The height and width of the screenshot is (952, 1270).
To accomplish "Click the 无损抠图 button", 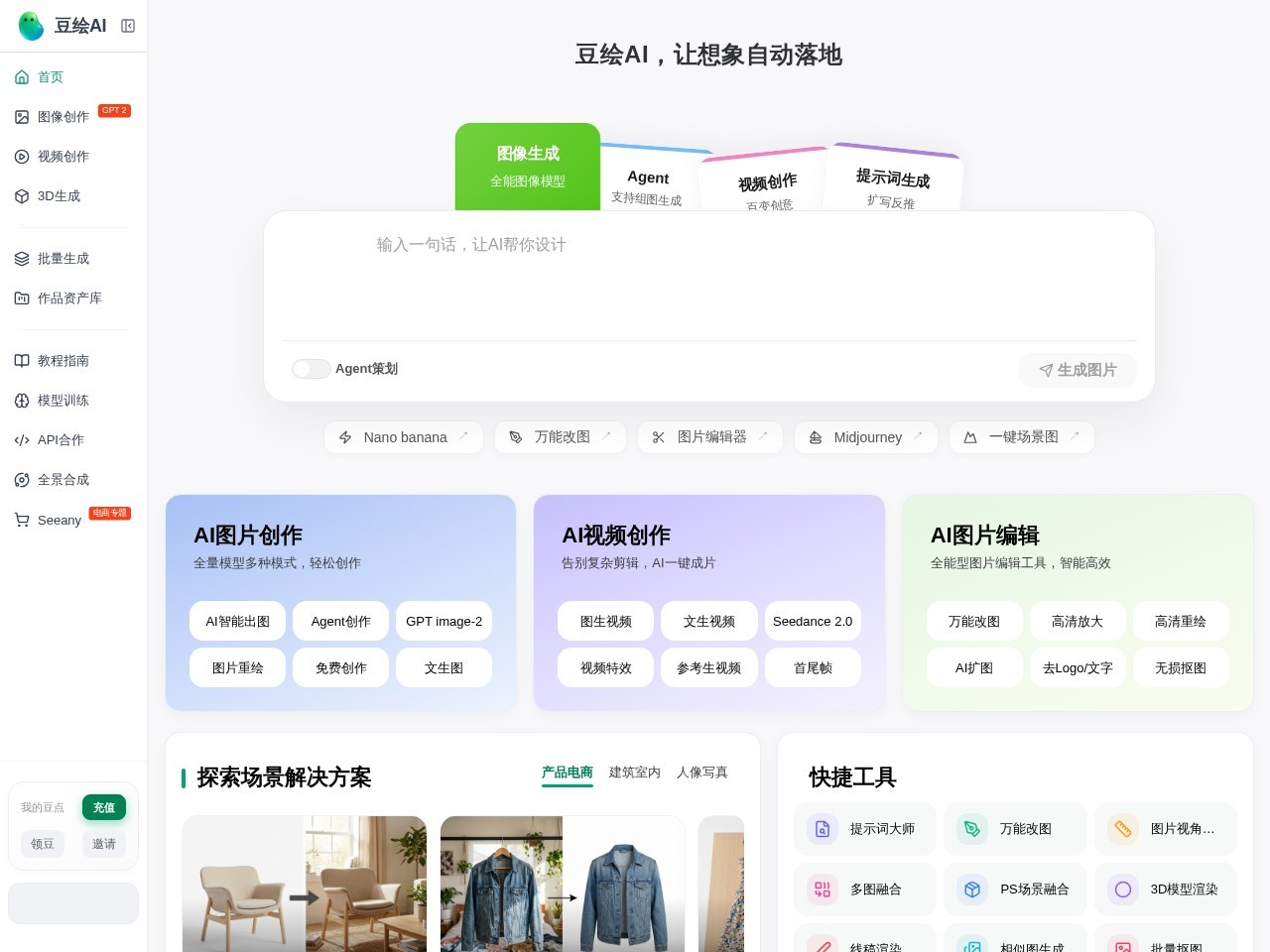I will (1181, 668).
